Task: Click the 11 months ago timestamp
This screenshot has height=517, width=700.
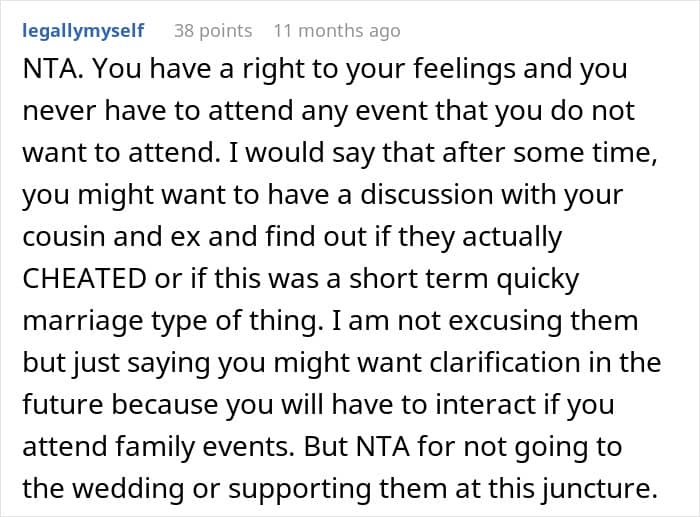Action: (337, 31)
